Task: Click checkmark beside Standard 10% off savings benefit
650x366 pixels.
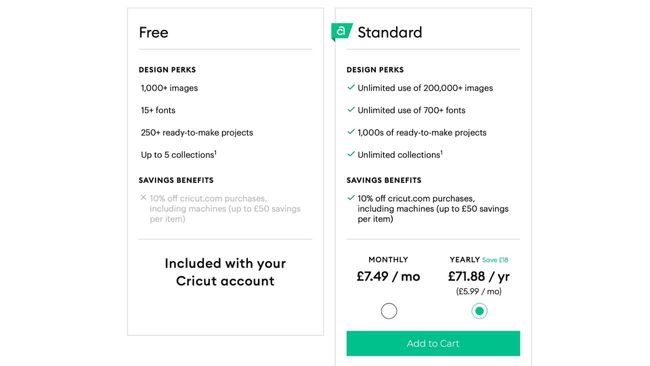Action: 351,198
